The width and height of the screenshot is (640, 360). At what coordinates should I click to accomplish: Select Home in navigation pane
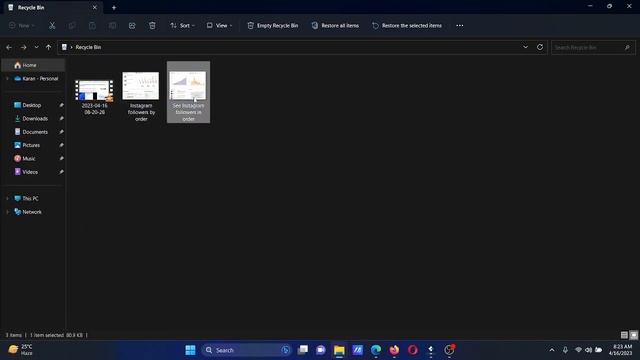point(33,65)
